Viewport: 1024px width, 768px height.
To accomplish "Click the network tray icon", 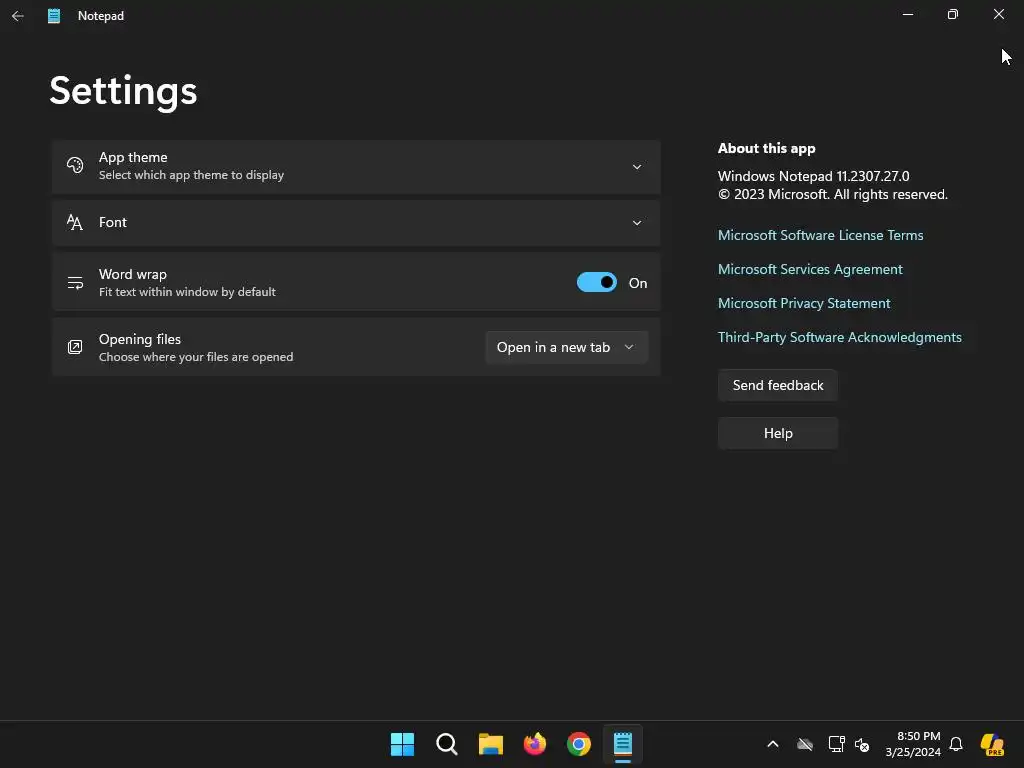I will 836,744.
